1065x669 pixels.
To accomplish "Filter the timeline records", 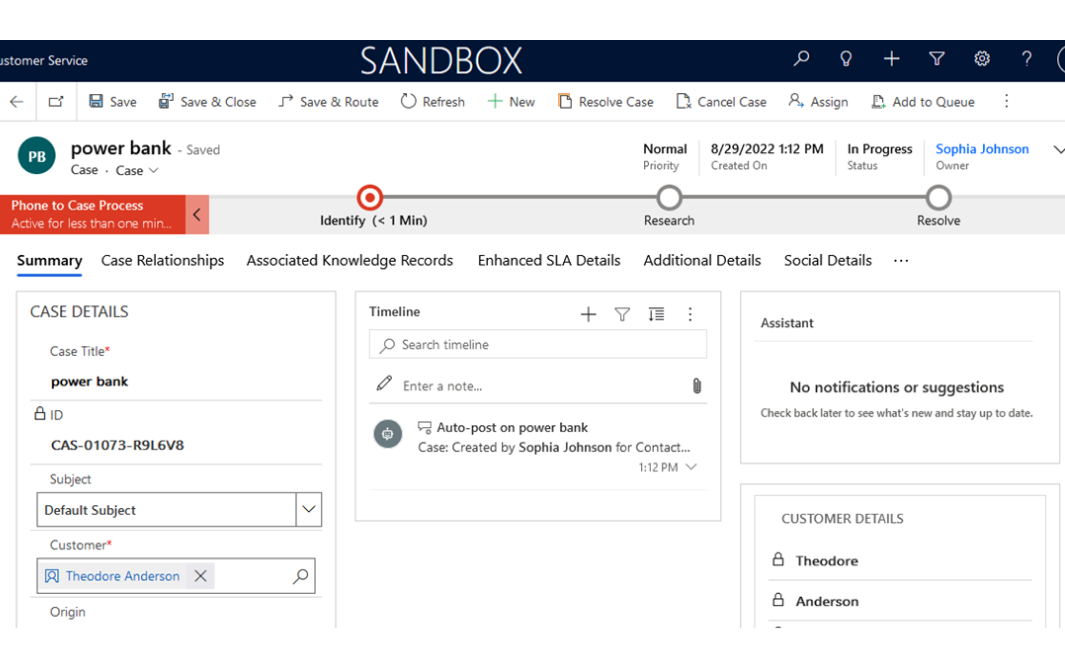I will pos(622,314).
